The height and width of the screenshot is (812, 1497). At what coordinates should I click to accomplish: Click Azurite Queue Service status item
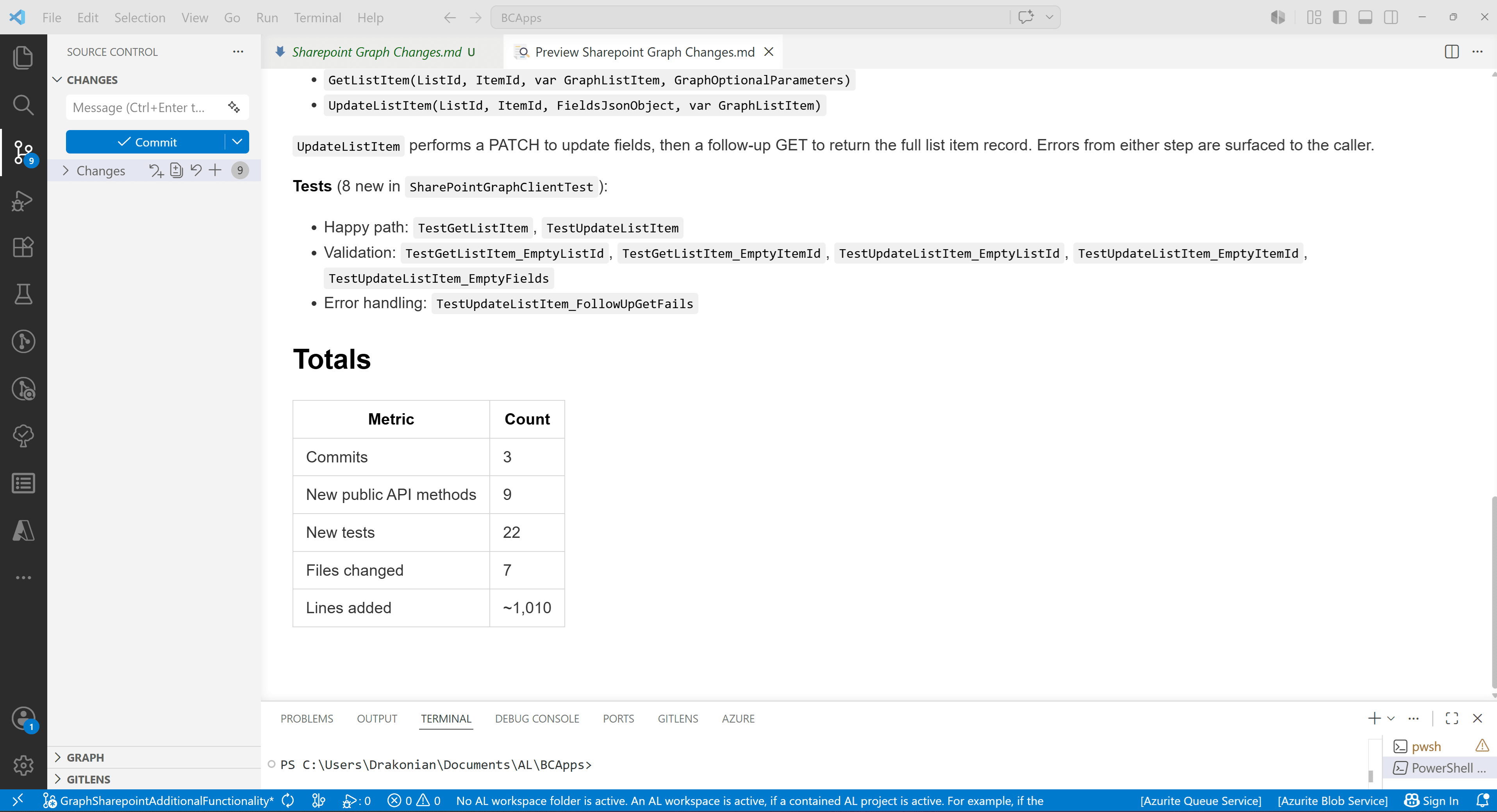[1201, 800]
